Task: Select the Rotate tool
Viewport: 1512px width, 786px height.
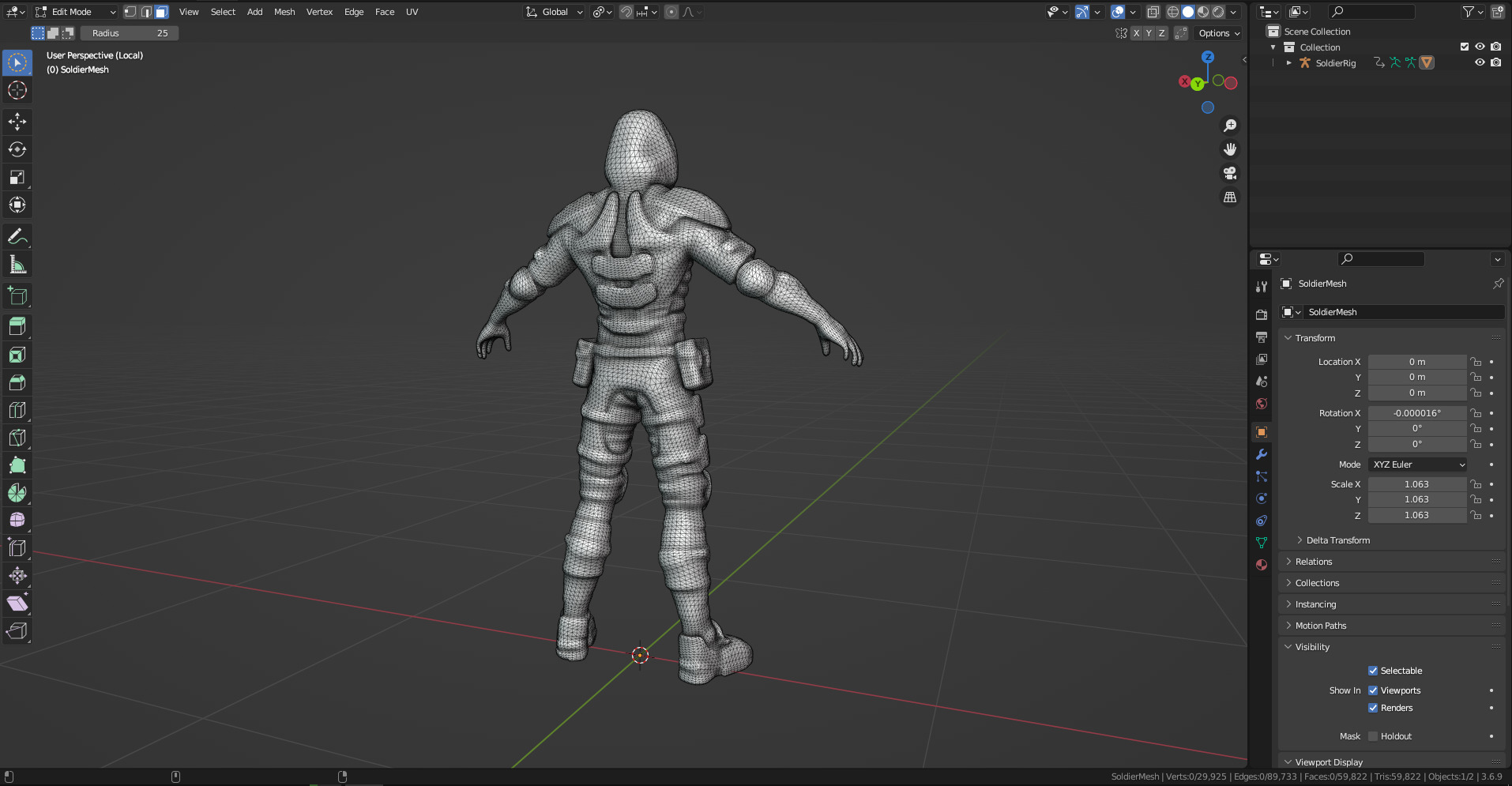Action: [17, 149]
